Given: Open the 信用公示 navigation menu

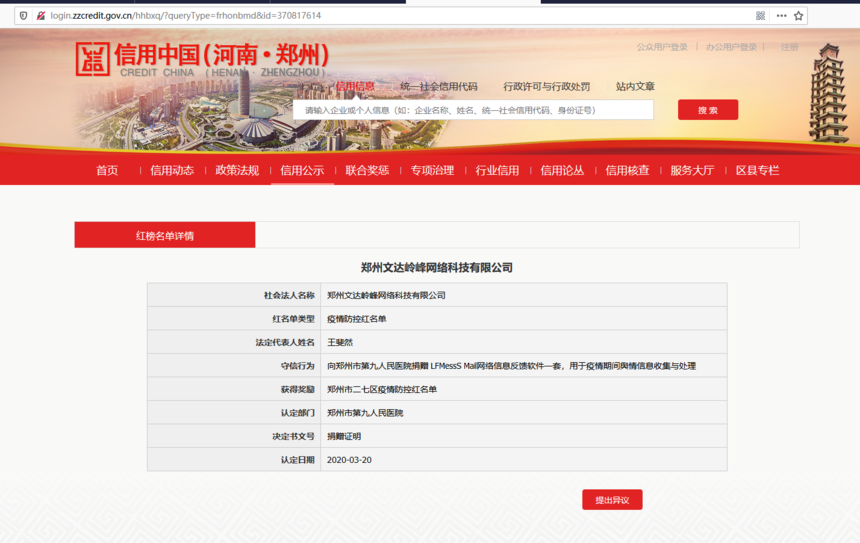Looking at the screenshot, I should [302, 171].
